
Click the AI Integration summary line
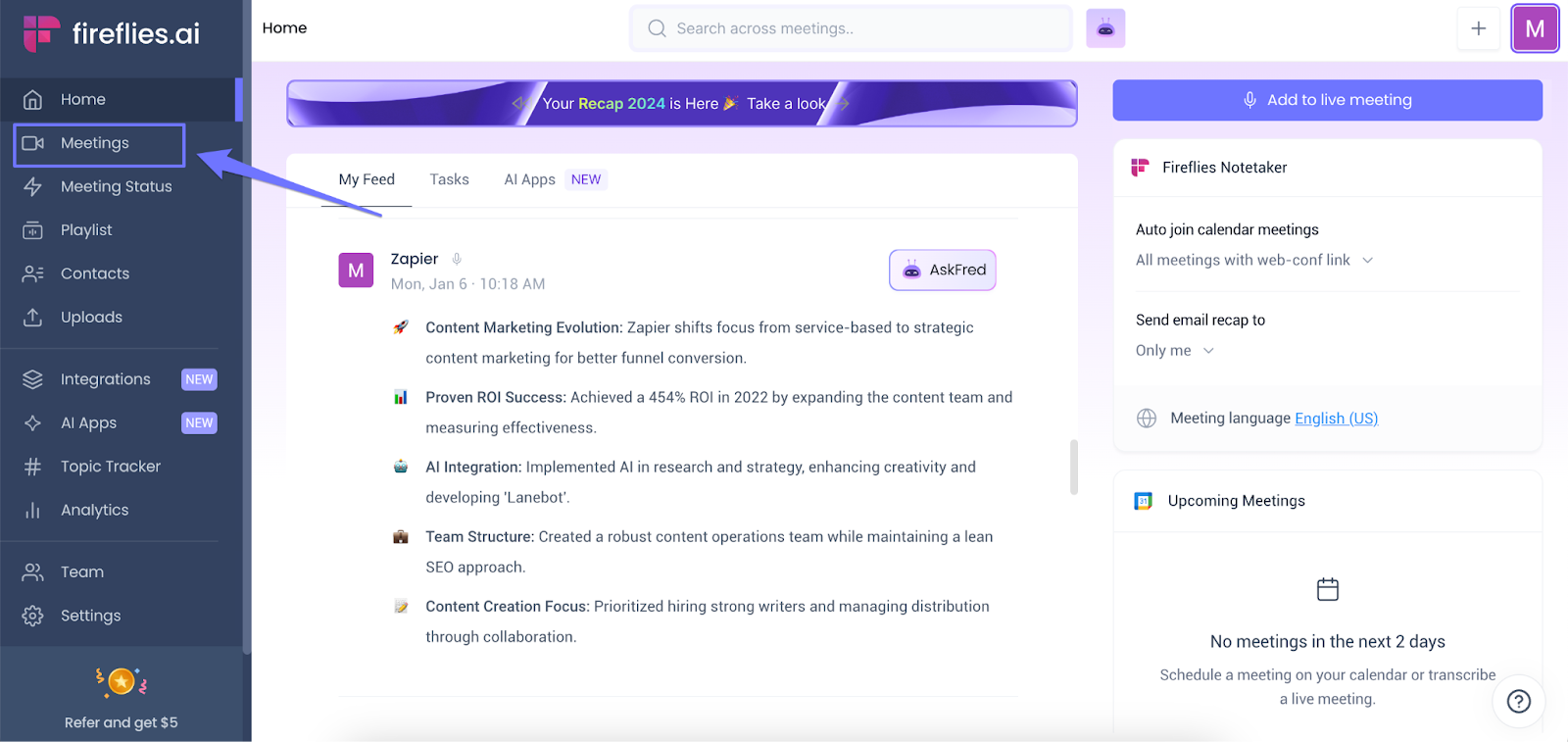coord(701,482)
